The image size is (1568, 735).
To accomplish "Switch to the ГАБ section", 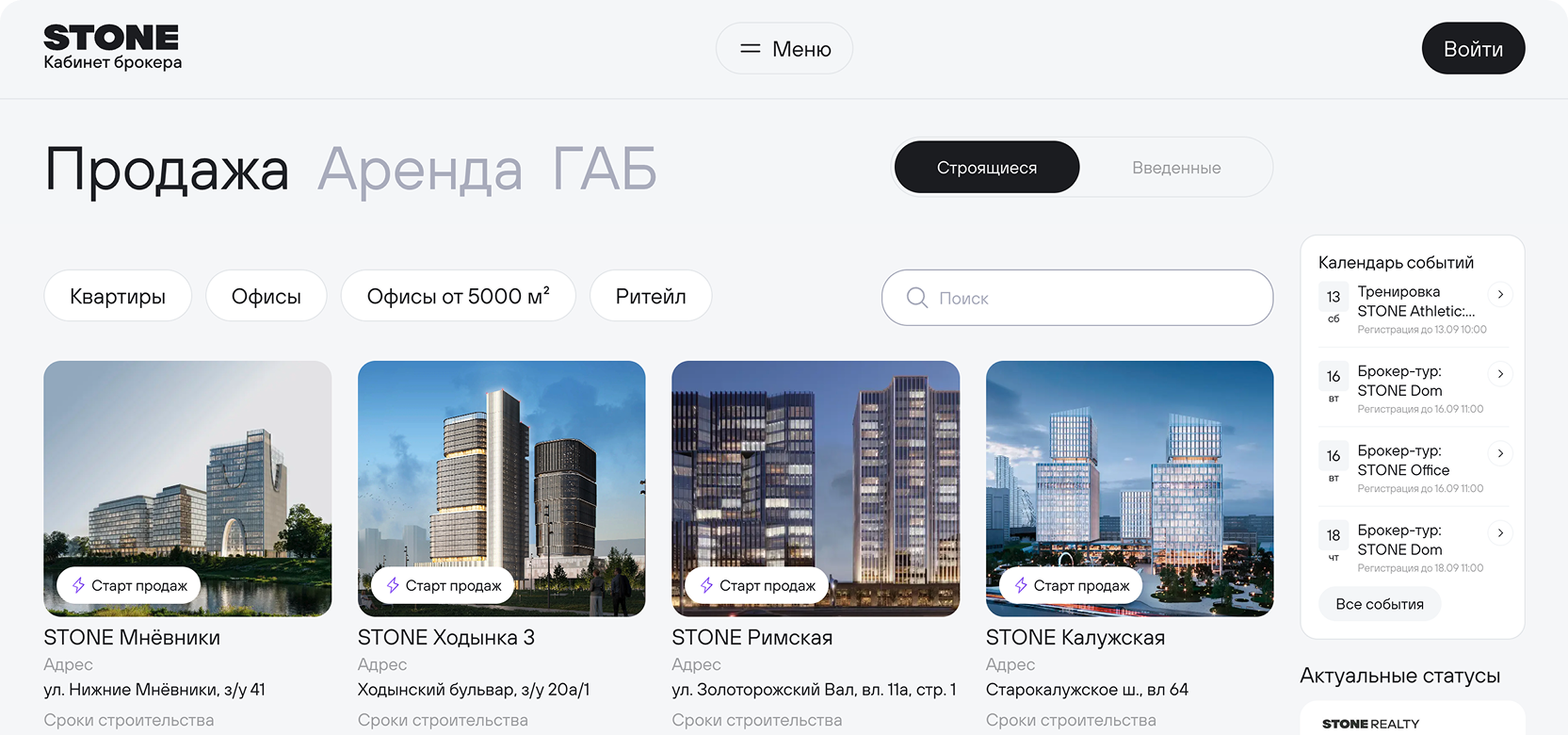I will [605, 170].
